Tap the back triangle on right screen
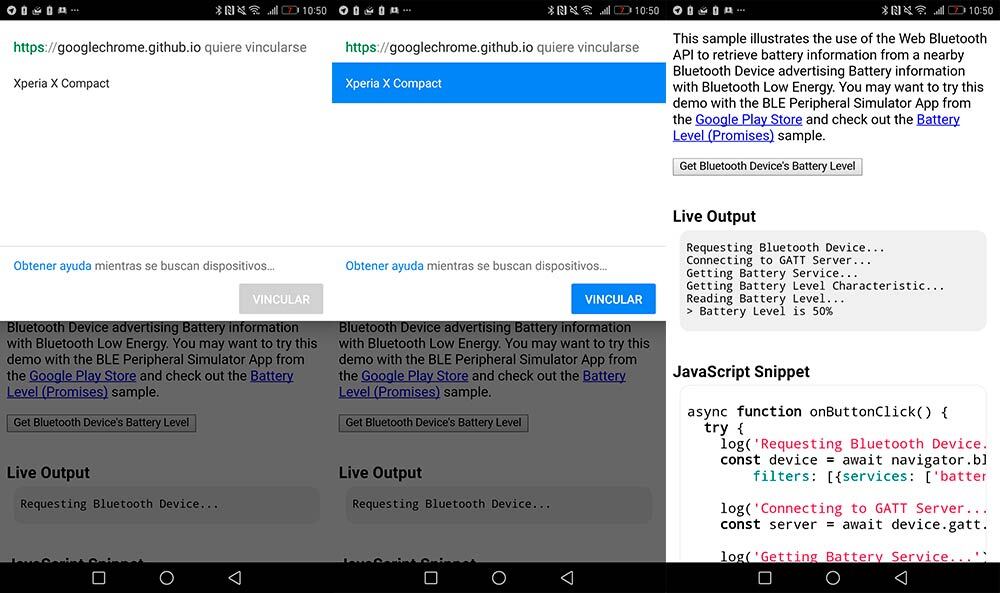Viewport: 1000px width, 593px height. (x=900, y=578)
